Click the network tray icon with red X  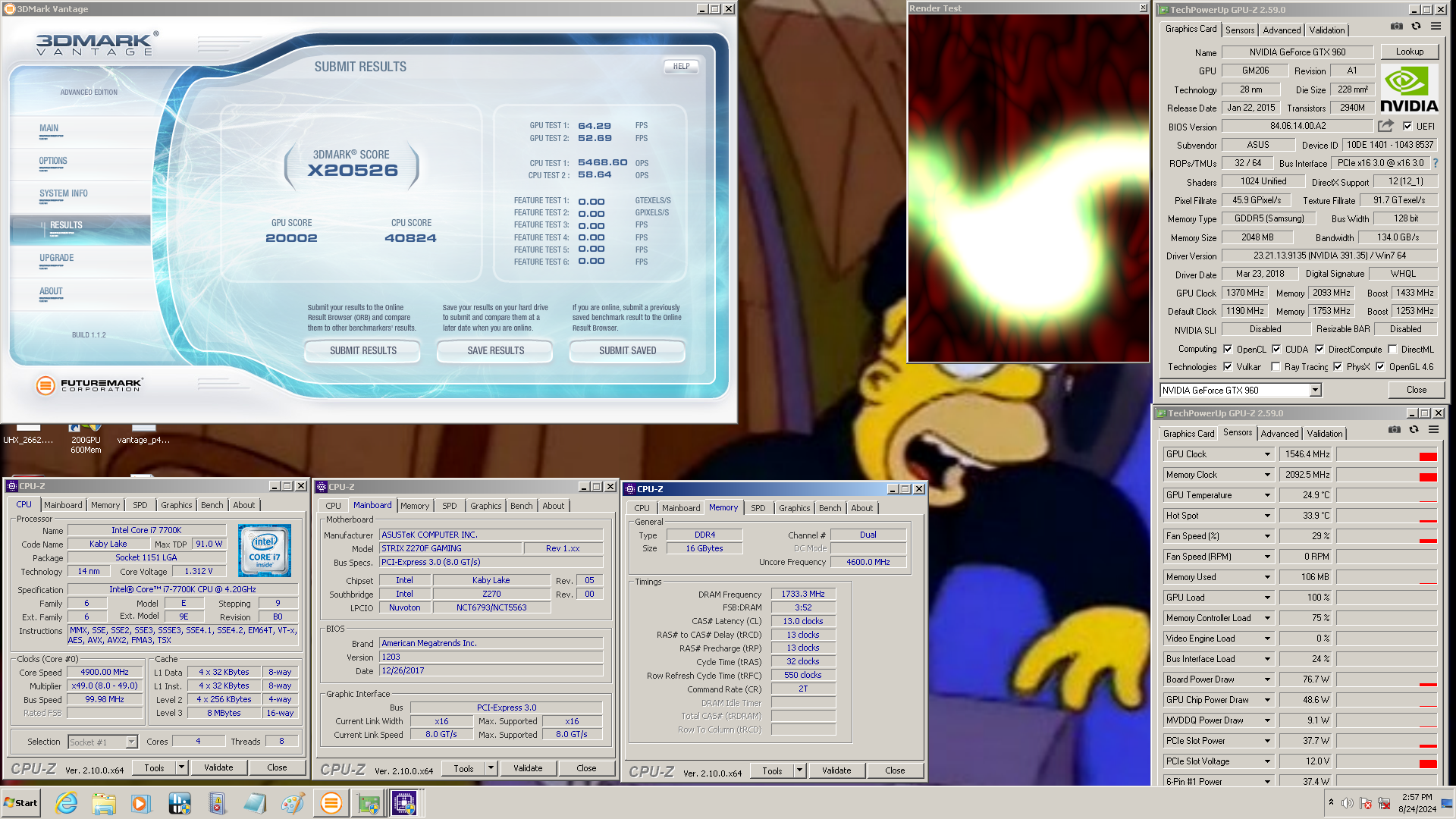1383,803
